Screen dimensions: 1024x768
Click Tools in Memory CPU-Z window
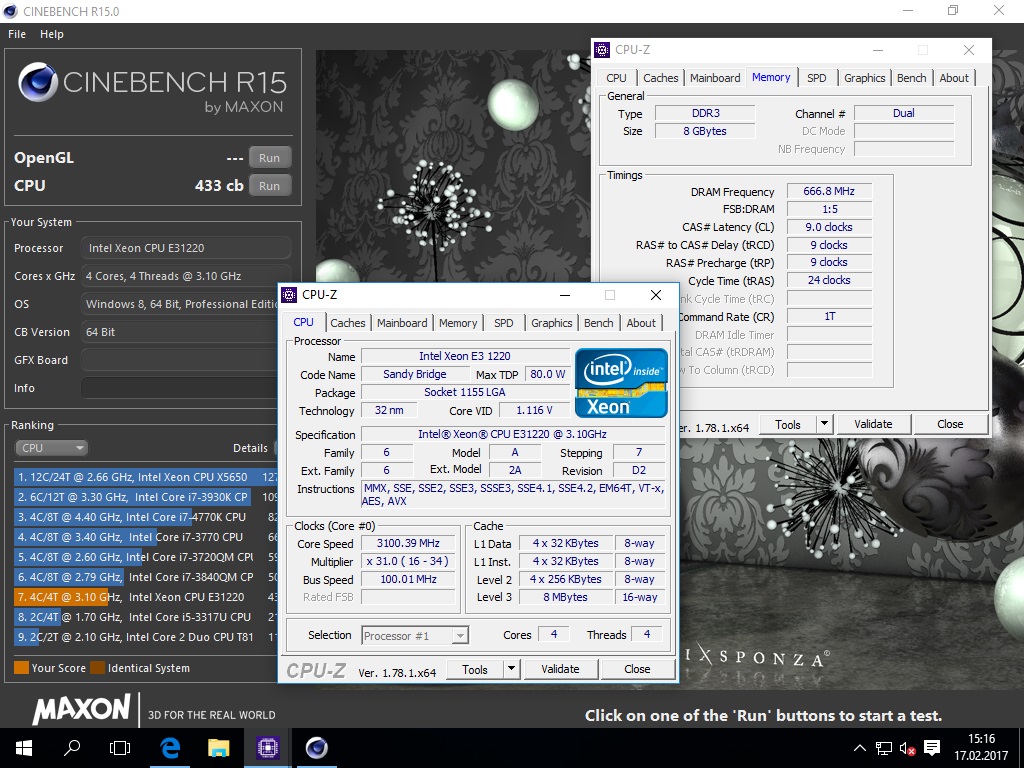point(788,424)
